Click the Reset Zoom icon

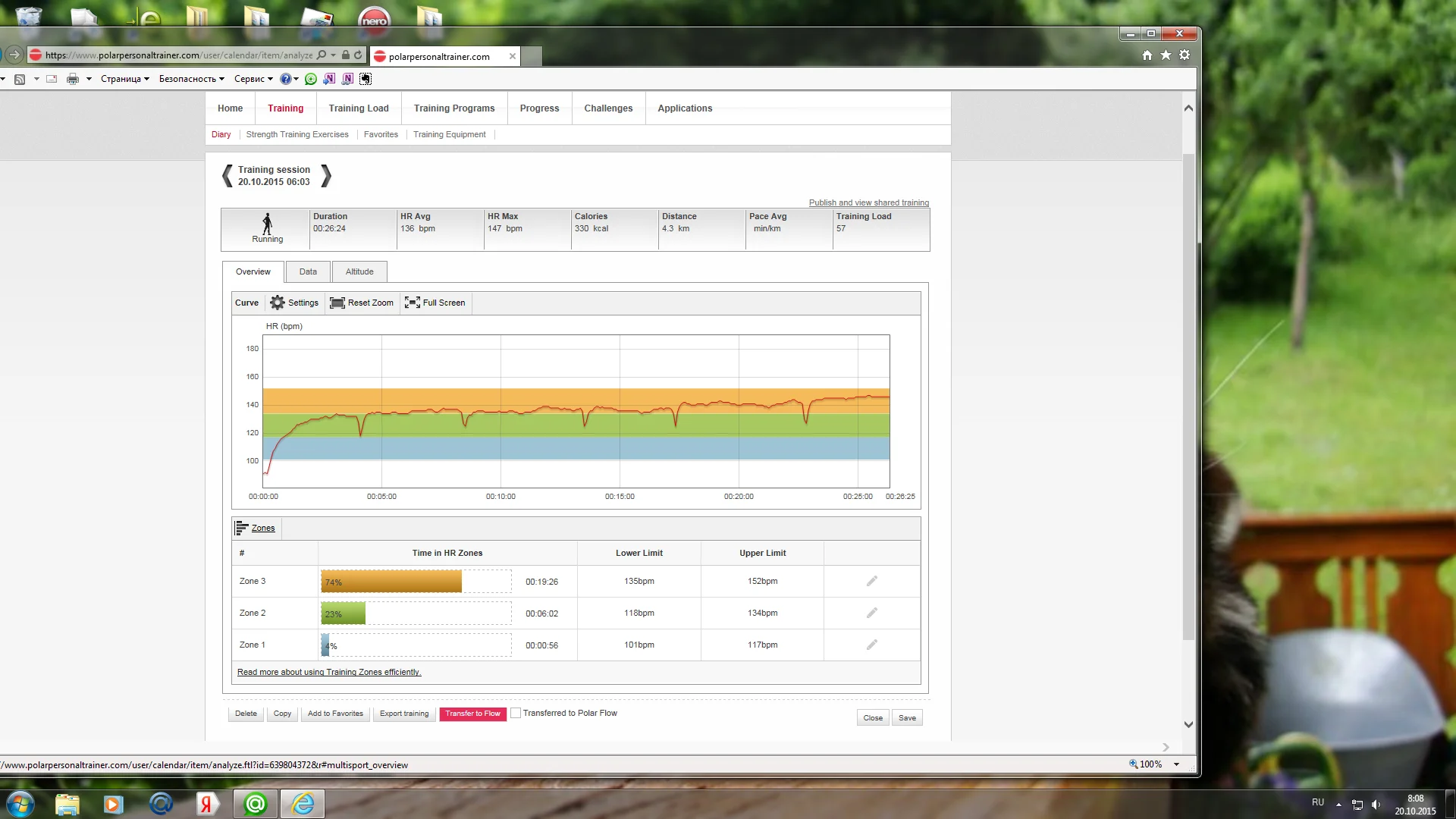tap(337, 303)
